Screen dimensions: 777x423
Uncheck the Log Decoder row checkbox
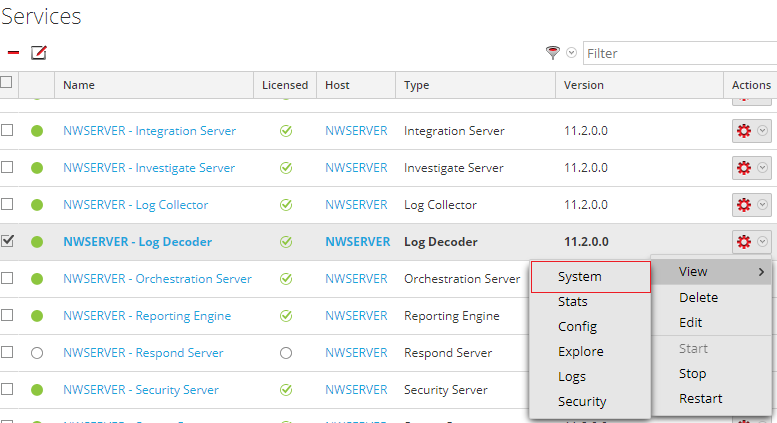pos(8,241)
